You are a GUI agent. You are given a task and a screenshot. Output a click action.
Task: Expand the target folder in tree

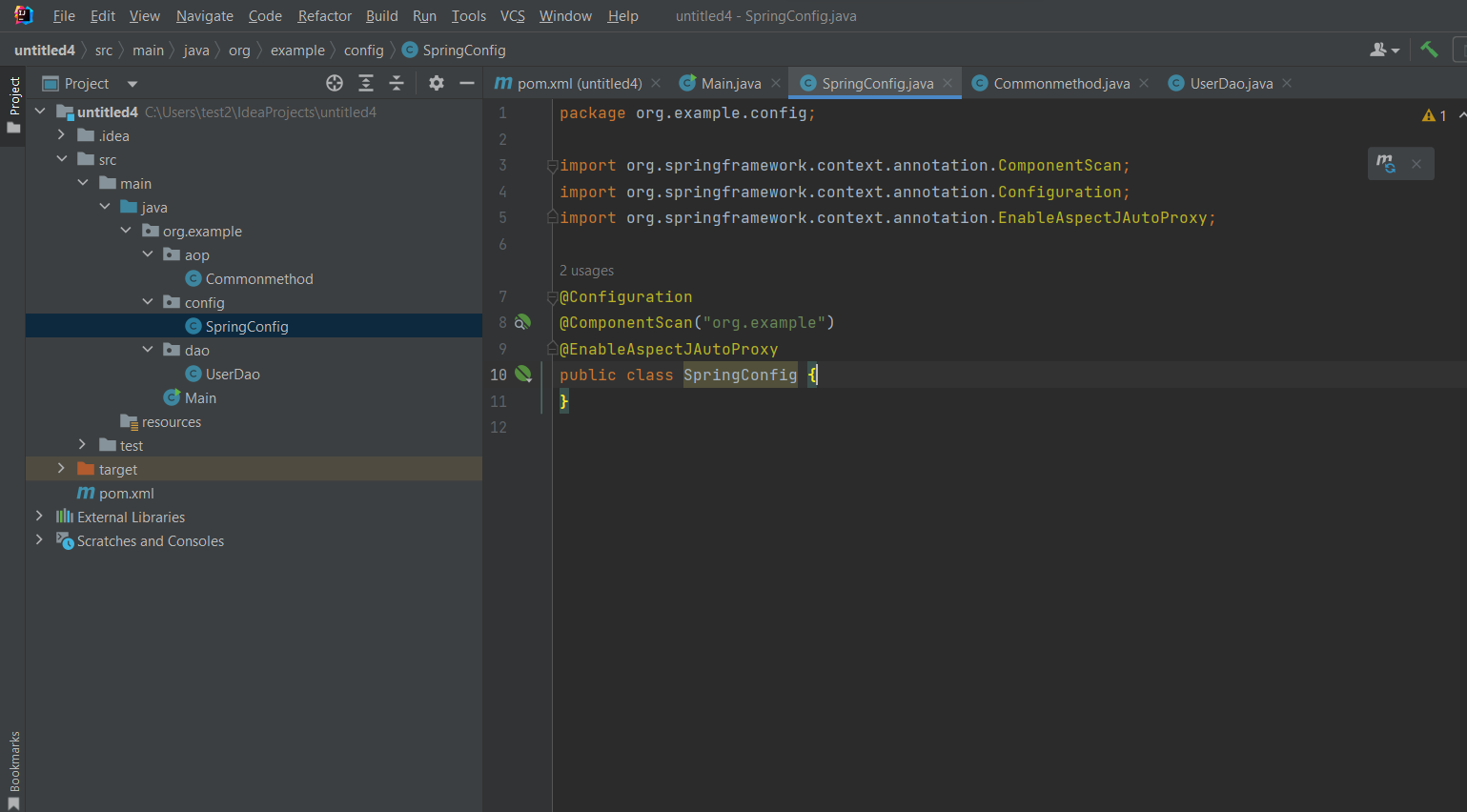[x=61, y=469]
